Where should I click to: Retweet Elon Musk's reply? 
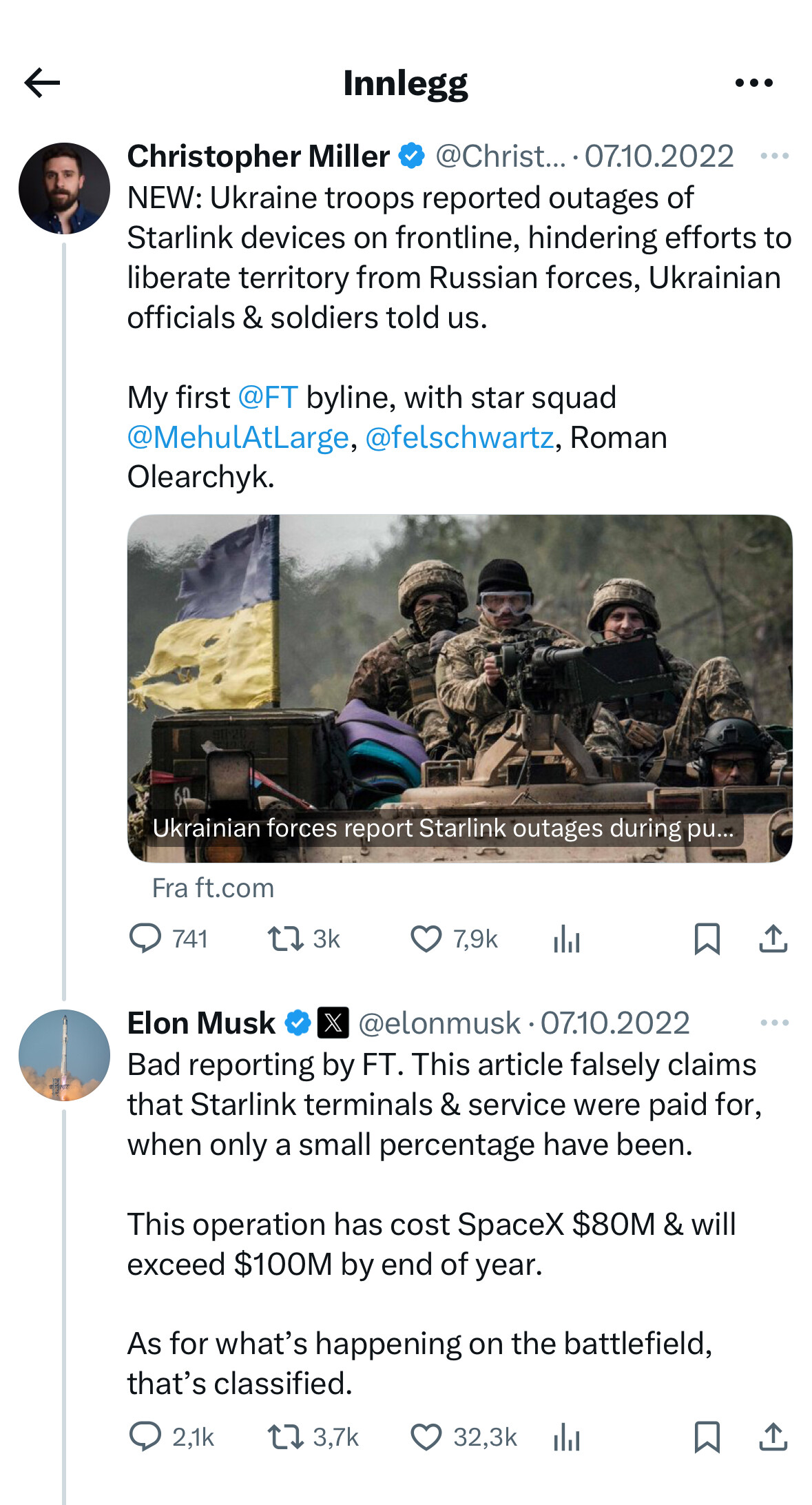286,1437
